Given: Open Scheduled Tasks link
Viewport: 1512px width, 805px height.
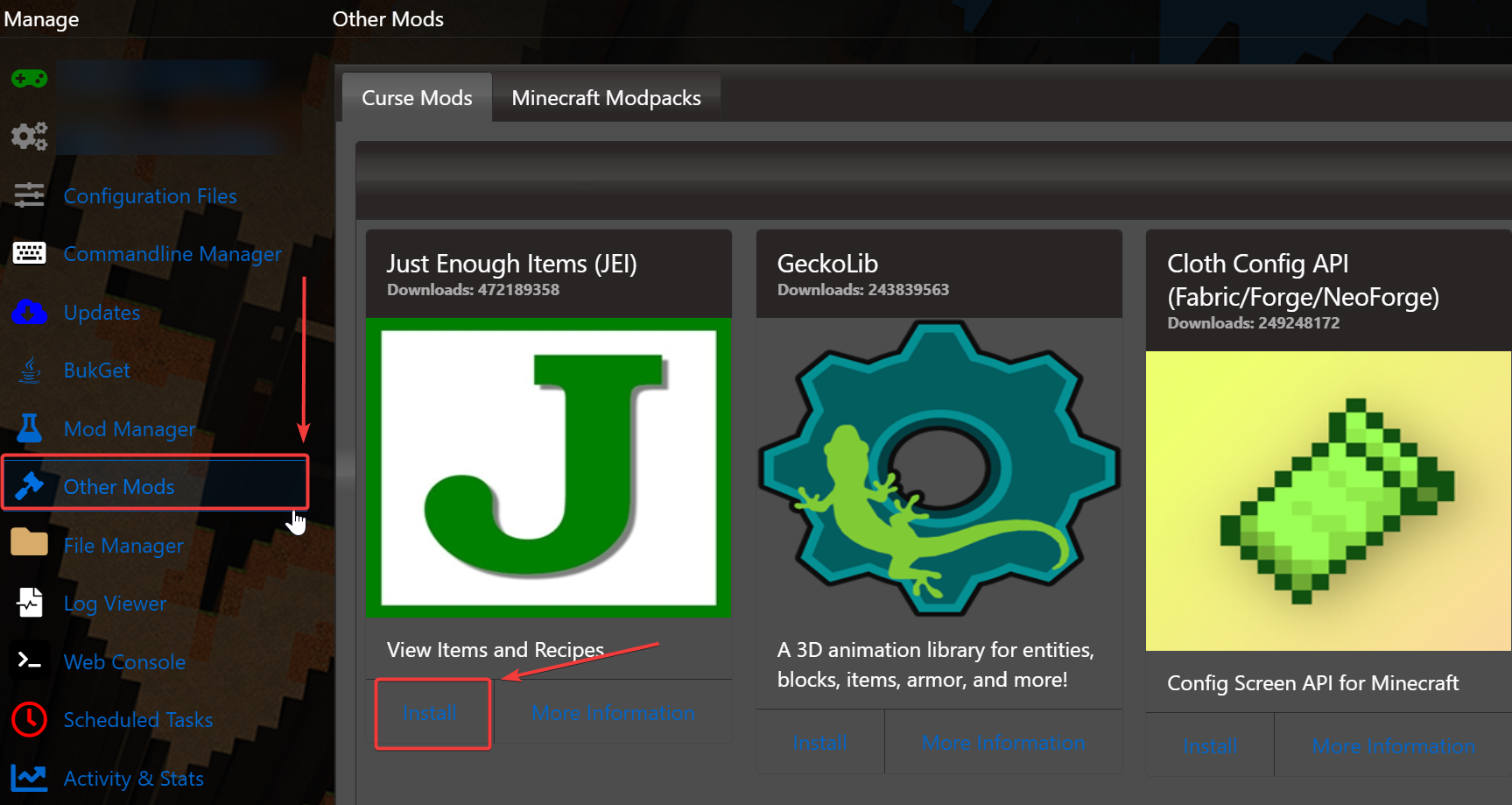Looking at the screenshot, I should (138, 720).
